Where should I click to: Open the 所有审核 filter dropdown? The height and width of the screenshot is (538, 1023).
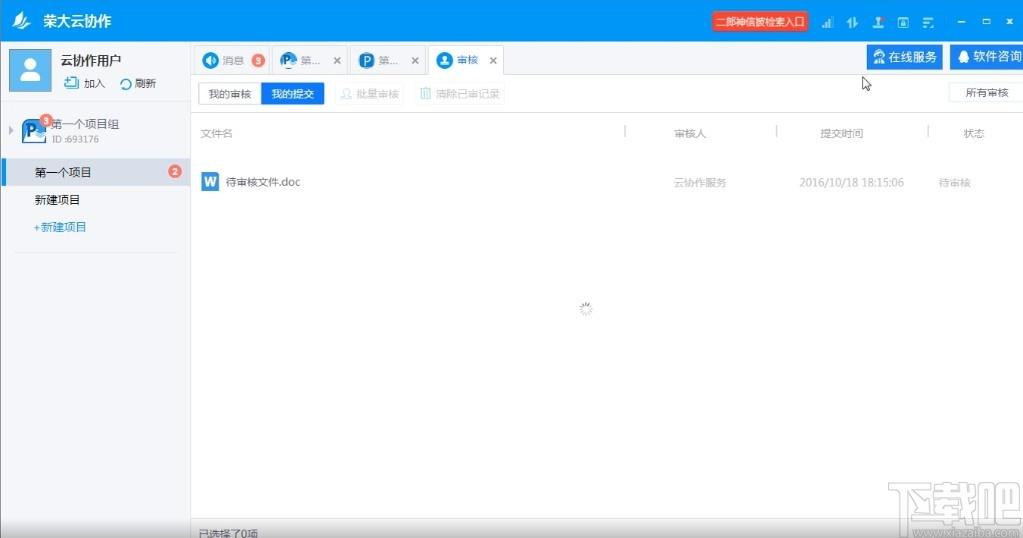986,93
